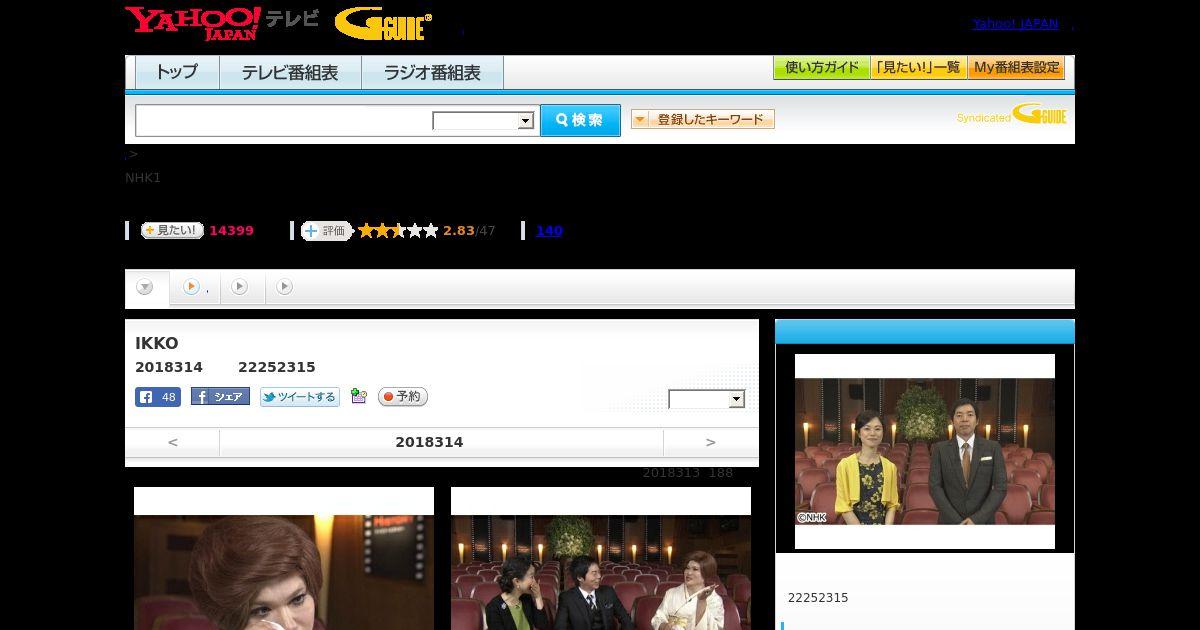Select the orange play-arrow tab

[x=195, y=287]
